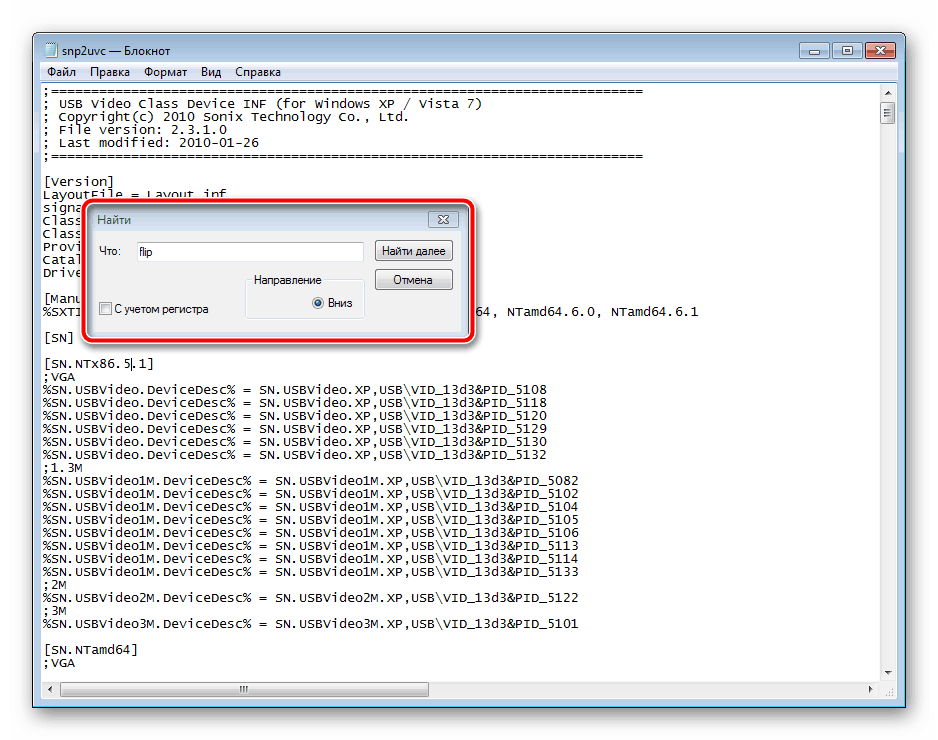
Task: Open the Справка menu
Action: [258, 72]
